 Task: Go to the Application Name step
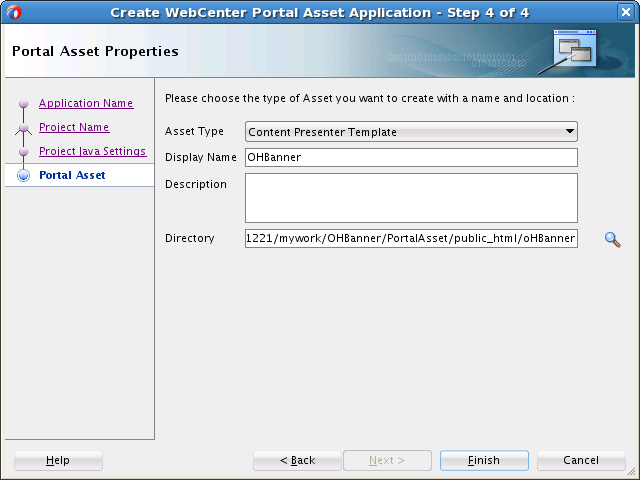pos(86,103)
